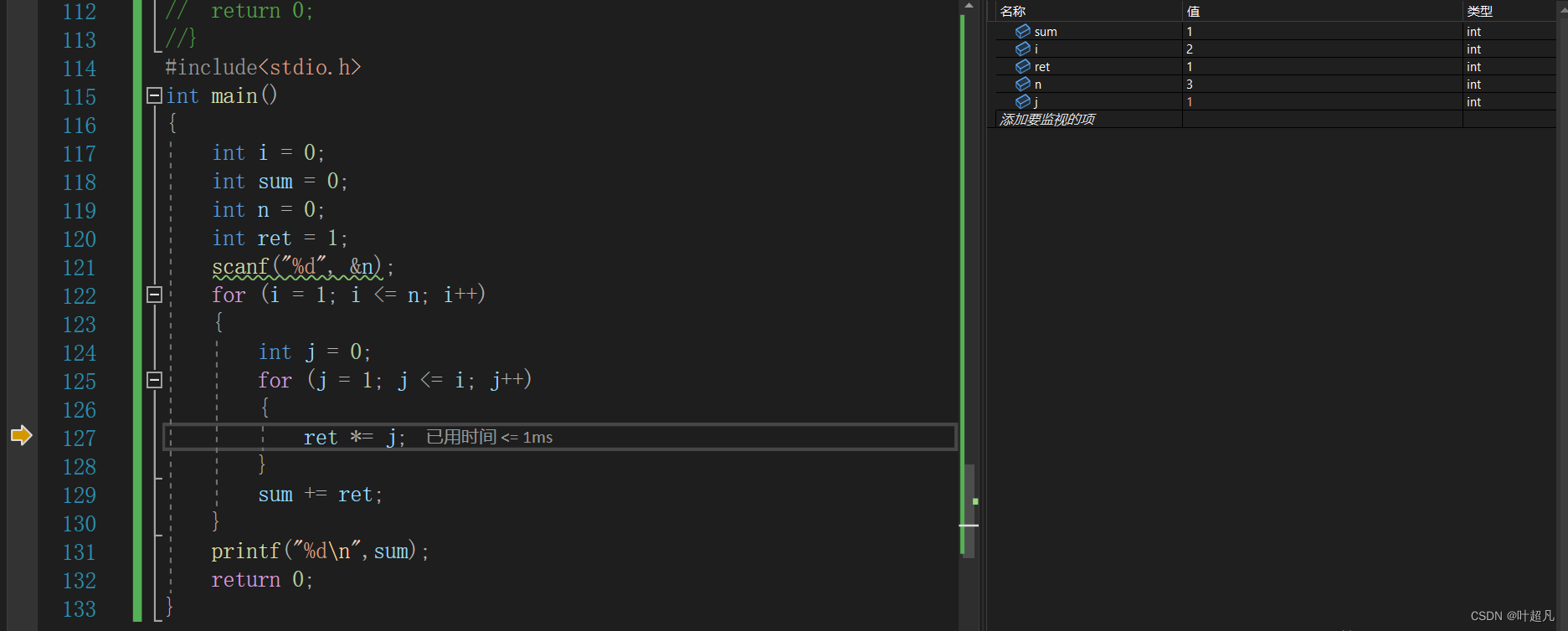1568x631 pixels.
Task: Click line number 122 in the gutter
Action: [x=80, y=295]
